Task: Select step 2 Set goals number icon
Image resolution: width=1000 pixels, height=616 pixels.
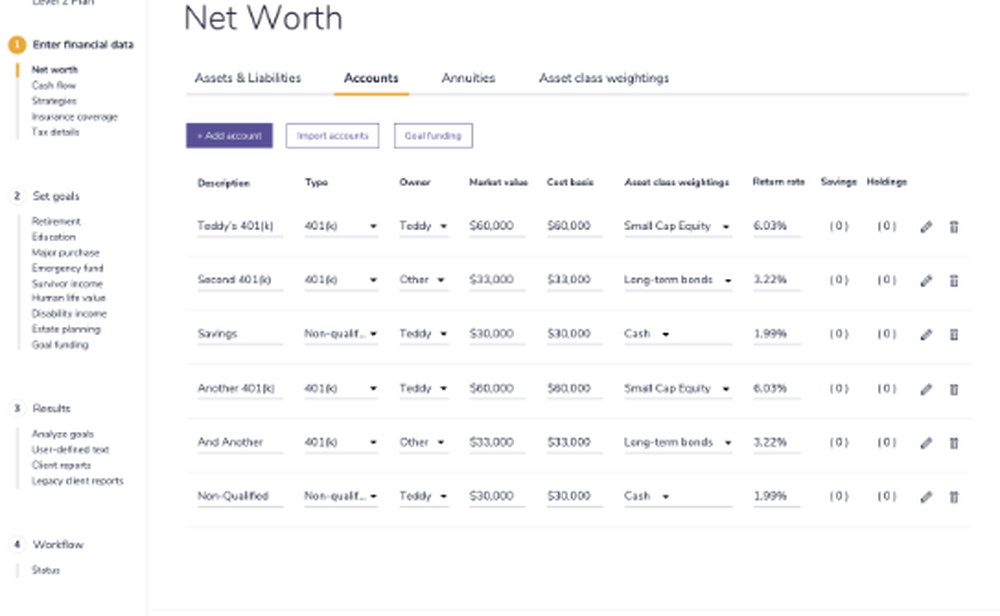Action: coord(17,196)
